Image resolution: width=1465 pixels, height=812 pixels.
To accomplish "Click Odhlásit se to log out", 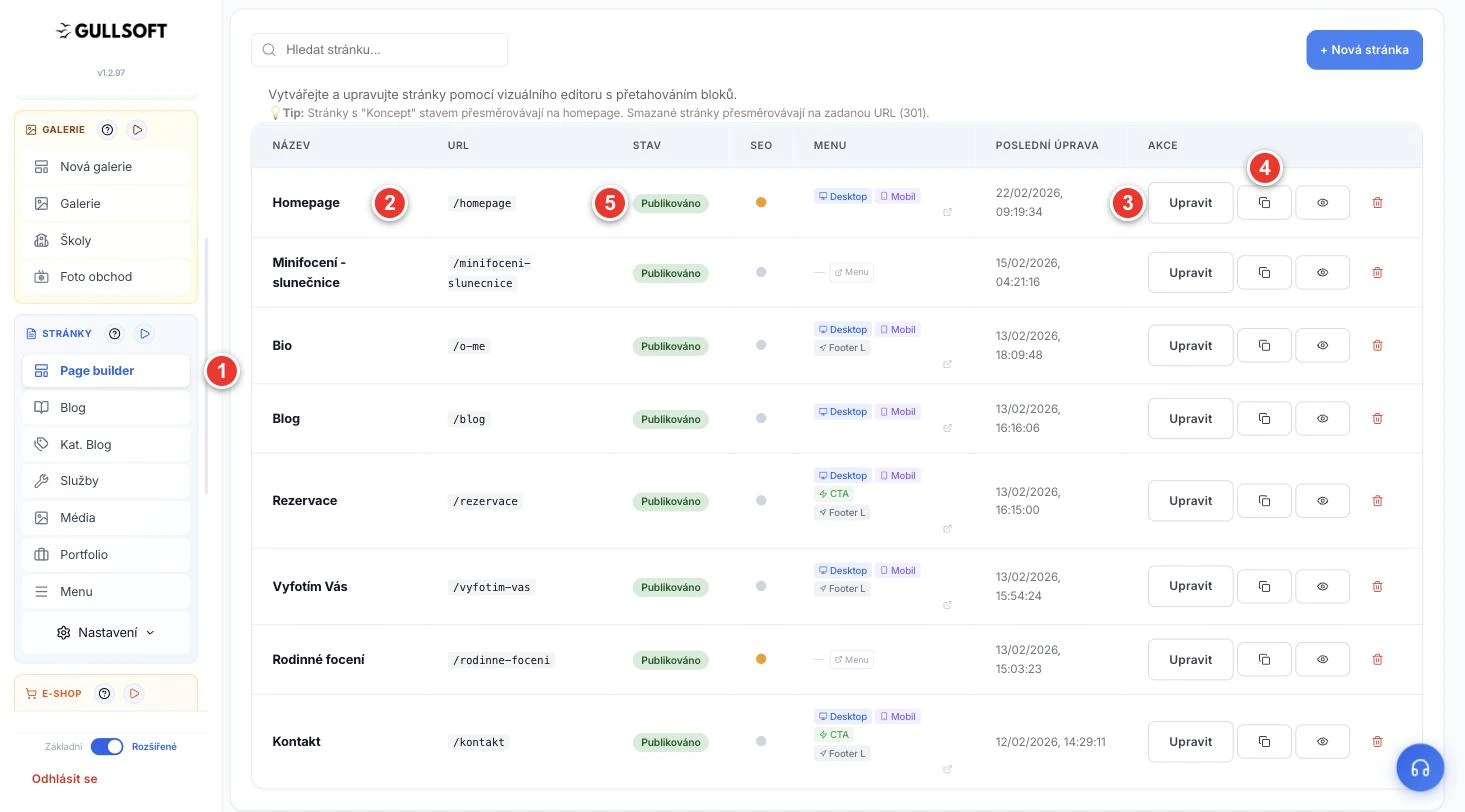I will coord(65,778).
